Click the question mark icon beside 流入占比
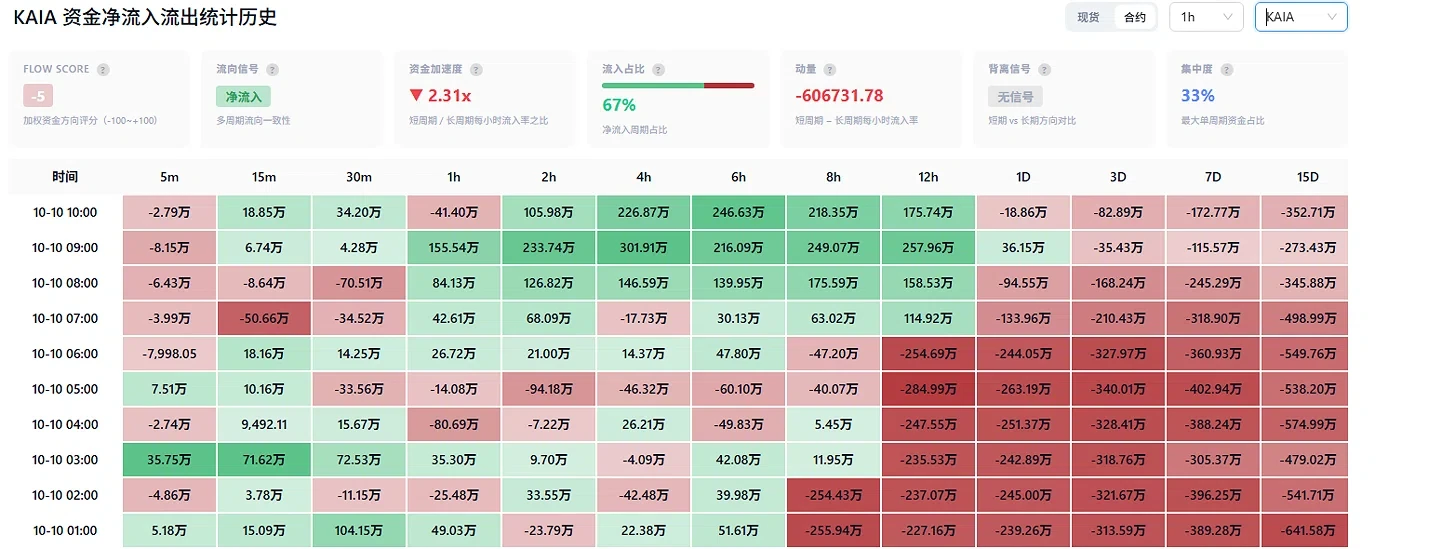The height and width of the screenshot is (549, 1455). click(657, 70)
